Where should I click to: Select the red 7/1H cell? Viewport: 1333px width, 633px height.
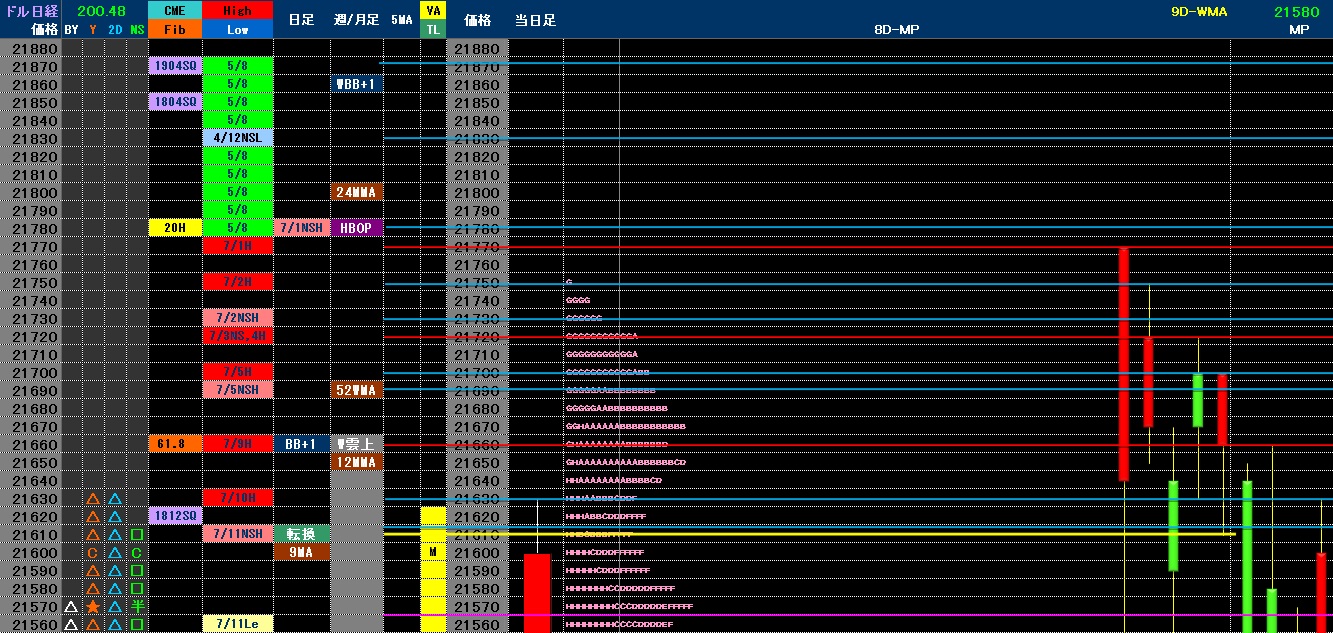point(238,246)
